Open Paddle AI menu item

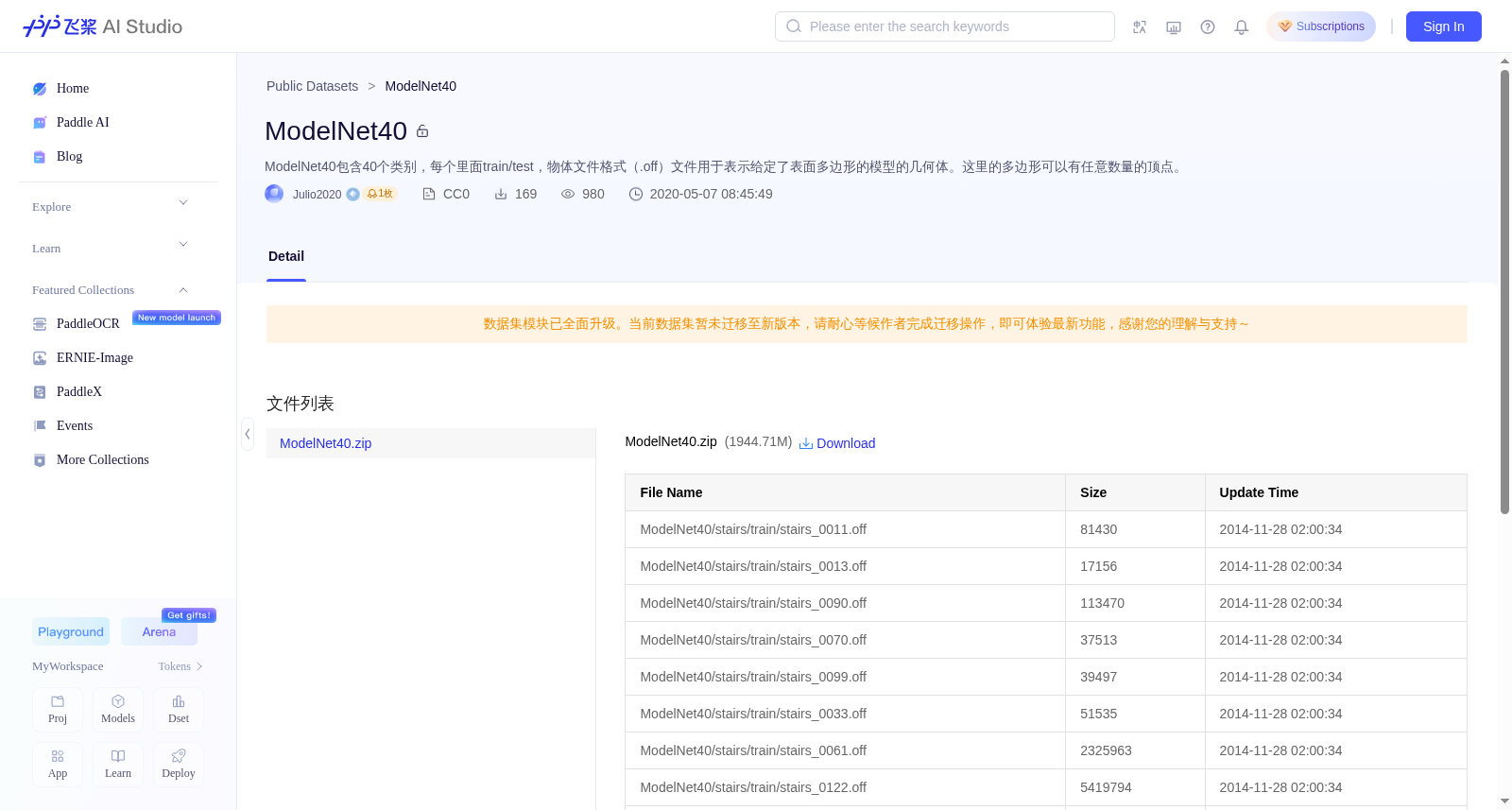tap(83, 123)
